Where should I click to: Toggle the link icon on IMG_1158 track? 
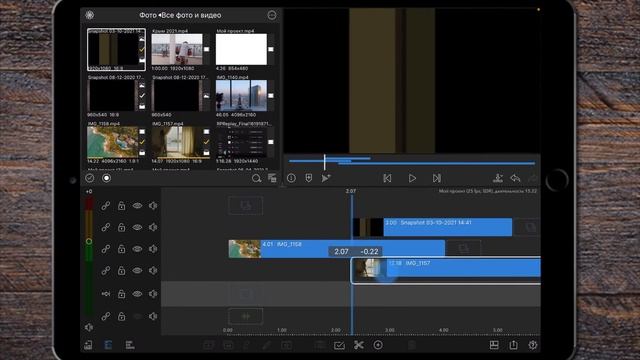tap(106, 249)
